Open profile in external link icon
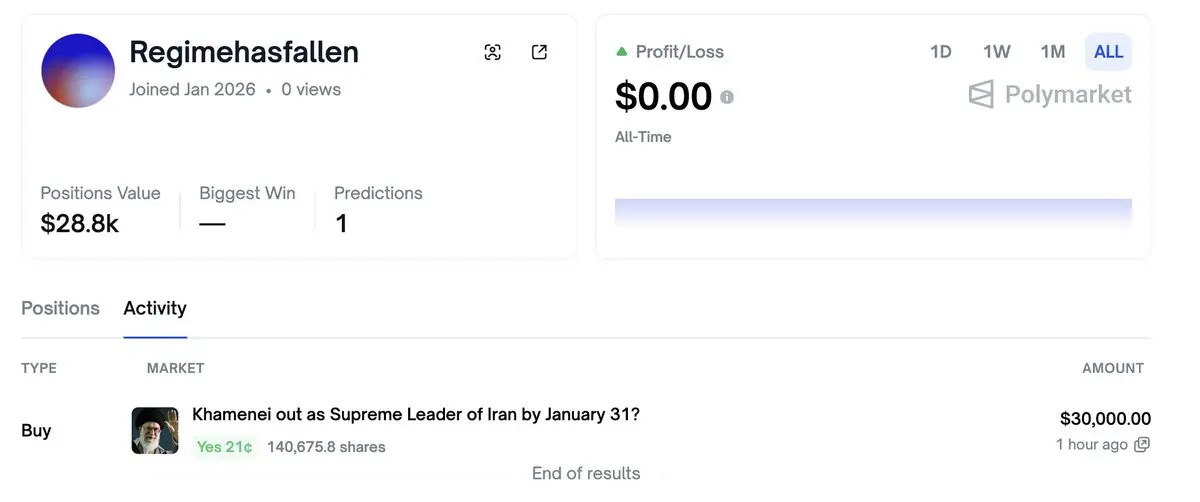The width and height of the screenshot is (1200, 502). point(539,53)
